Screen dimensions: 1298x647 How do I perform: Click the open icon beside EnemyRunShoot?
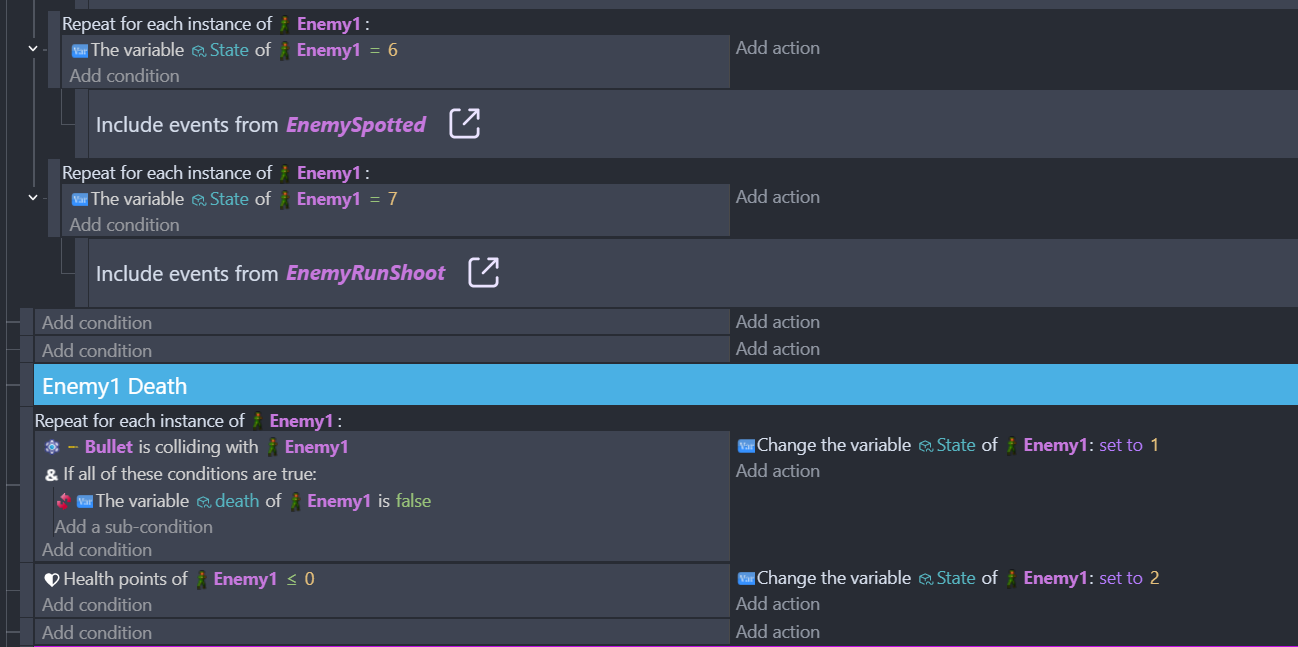coord(484,273)
